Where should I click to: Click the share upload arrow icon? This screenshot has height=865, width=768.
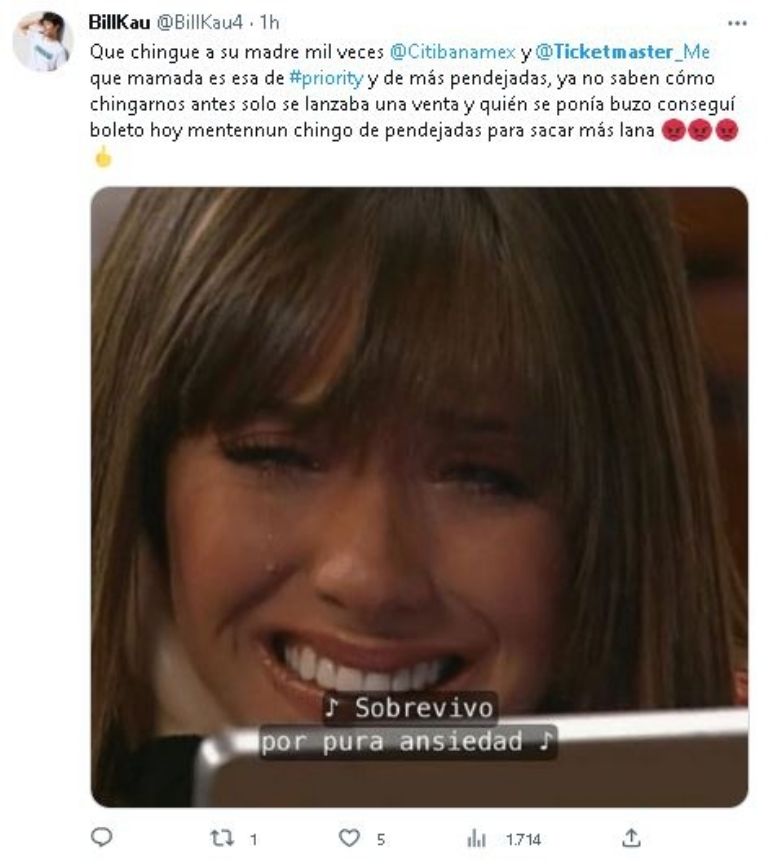631,838
